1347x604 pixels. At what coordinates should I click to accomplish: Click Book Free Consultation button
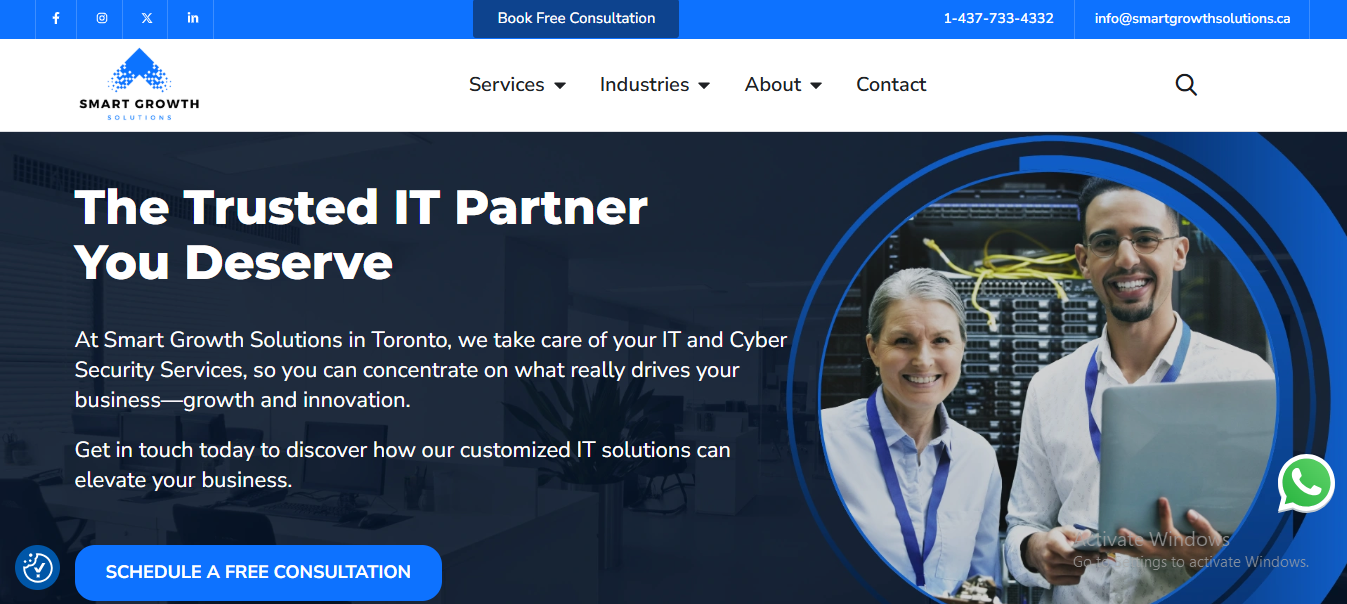point(576,18)
